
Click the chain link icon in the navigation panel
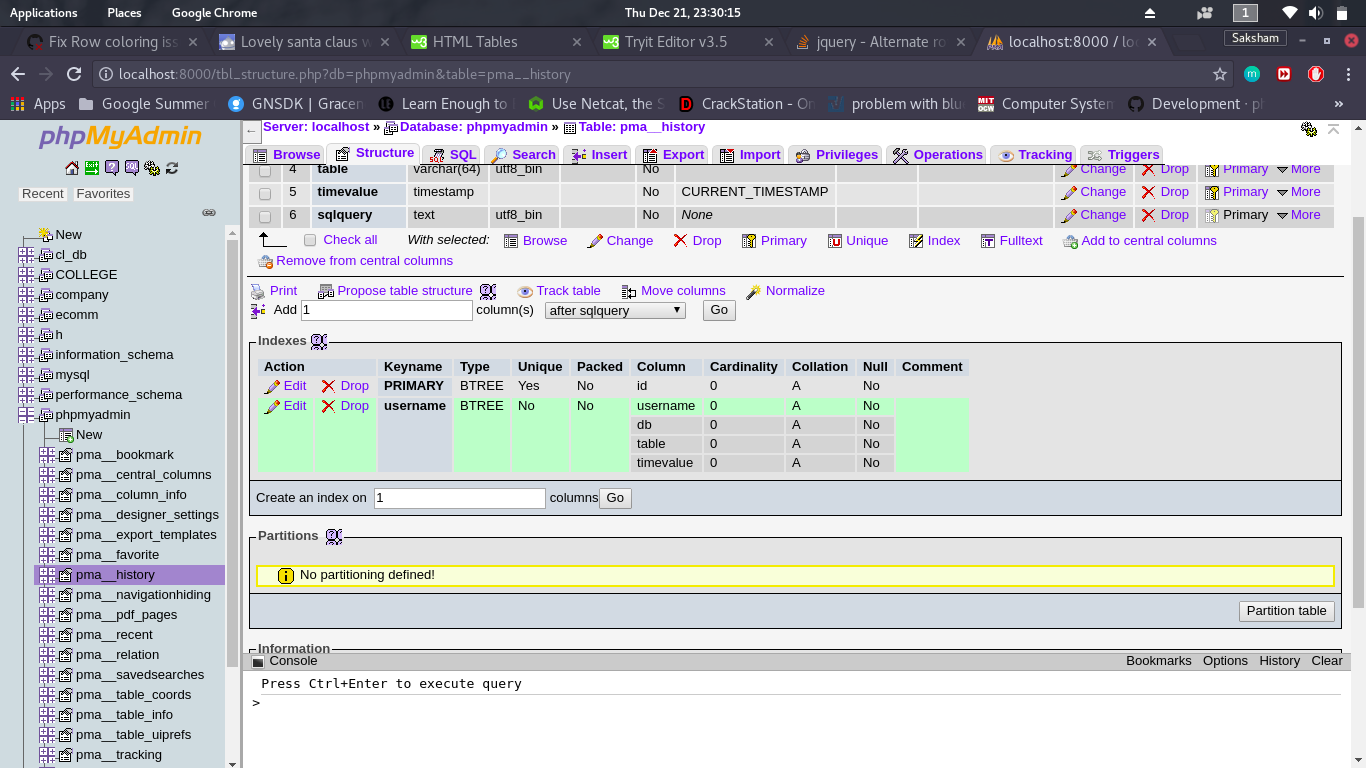pos(209,213)
